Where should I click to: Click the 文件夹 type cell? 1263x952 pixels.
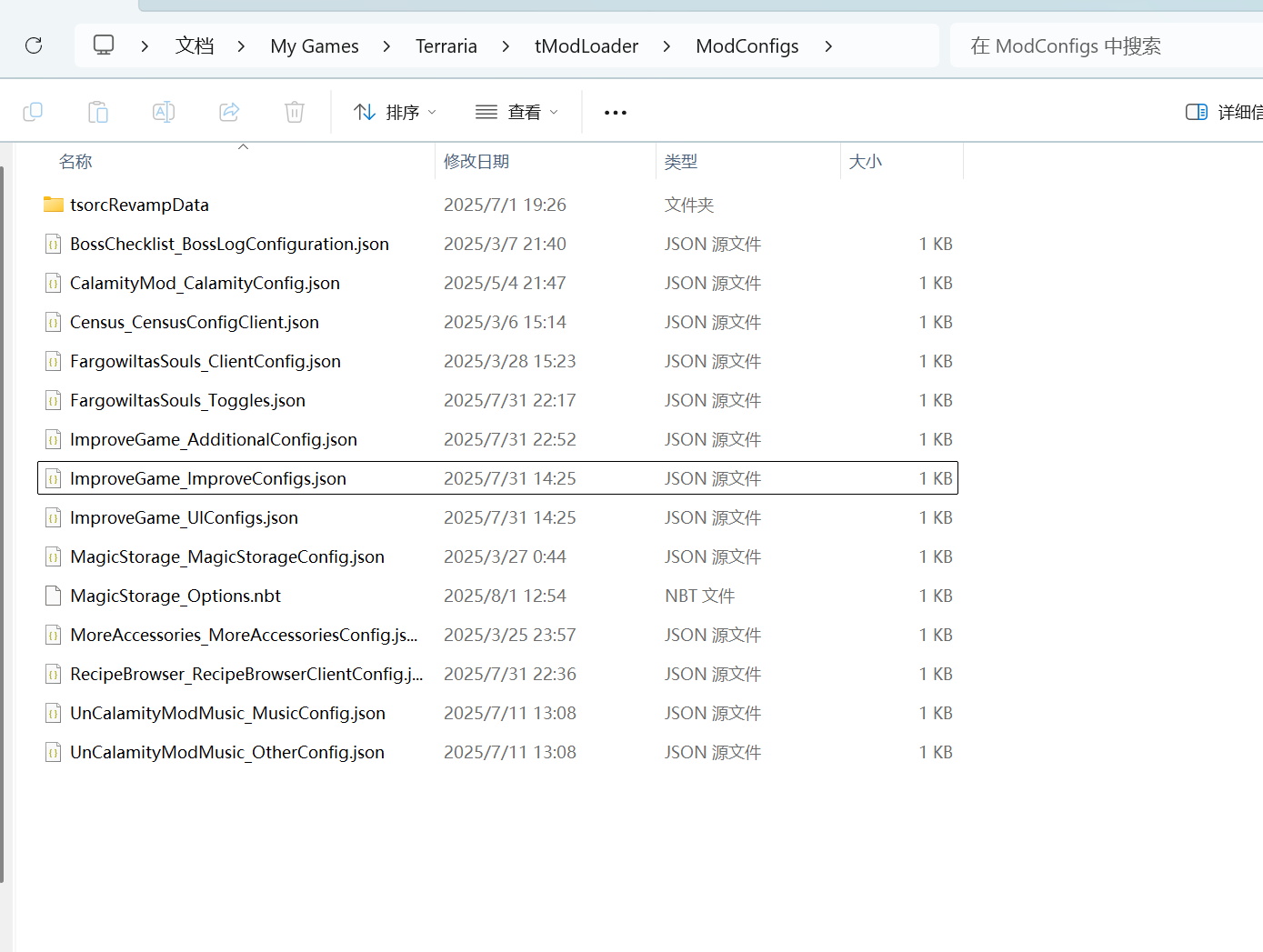(x=689, y=205)
